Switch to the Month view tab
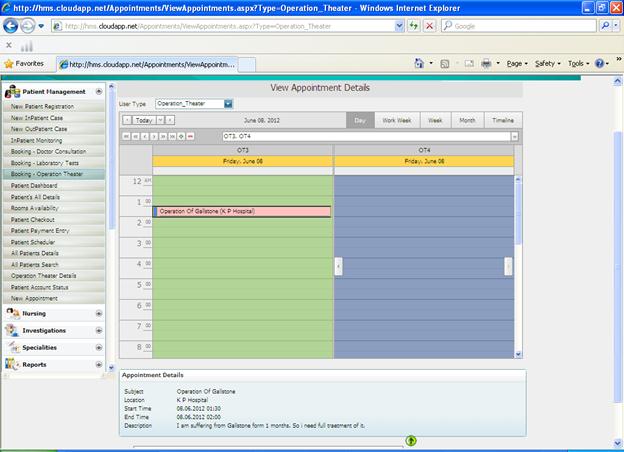Screen dimensions: 624x452 (467, 120)
